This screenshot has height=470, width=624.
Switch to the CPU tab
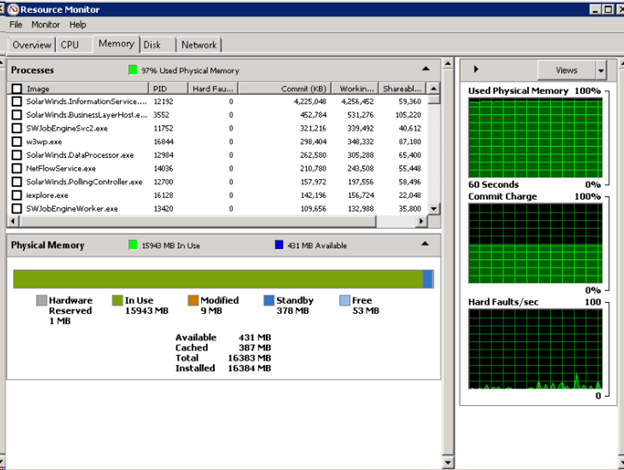[x=70, y=45]
